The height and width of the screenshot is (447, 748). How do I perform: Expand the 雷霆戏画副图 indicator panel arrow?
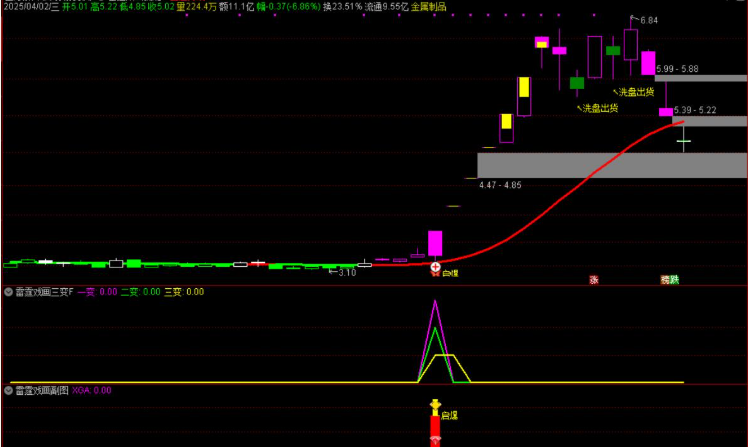(x=8, y=390)
